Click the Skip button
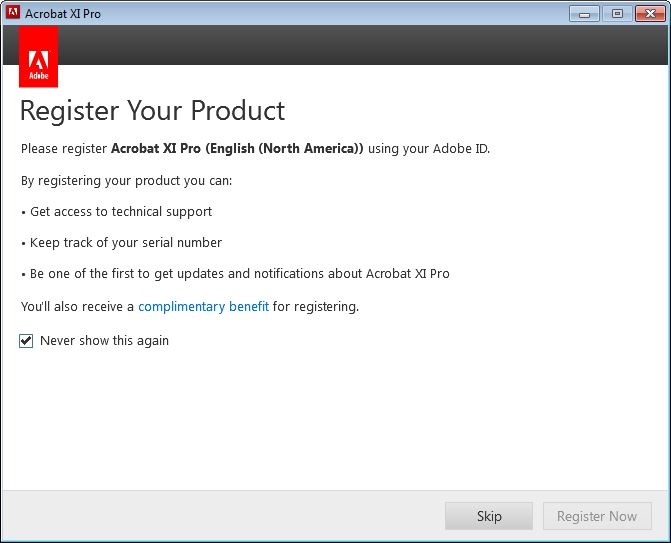The width and height of the screenshot is (671, 543). click(489, 516)
